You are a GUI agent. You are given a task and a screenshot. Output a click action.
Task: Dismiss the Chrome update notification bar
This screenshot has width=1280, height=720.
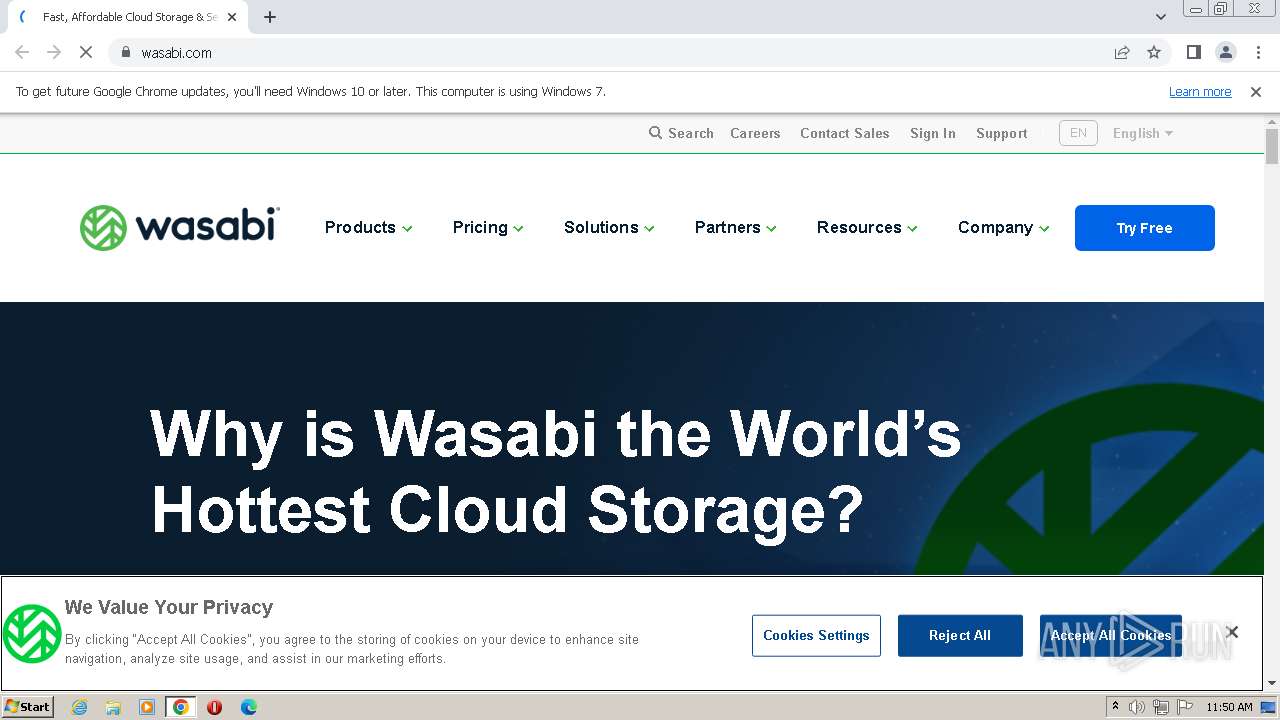click(1256, 91)
